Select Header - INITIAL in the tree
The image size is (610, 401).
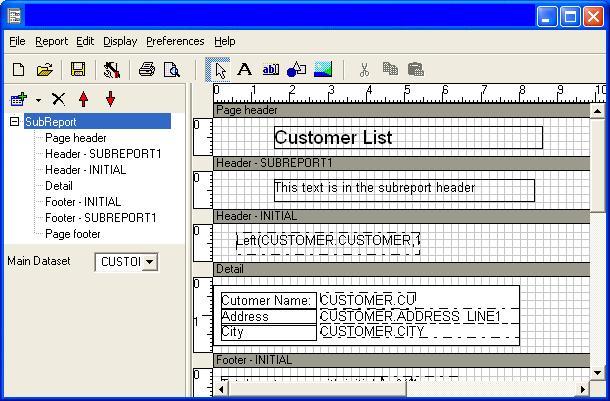tap(85, 170)
